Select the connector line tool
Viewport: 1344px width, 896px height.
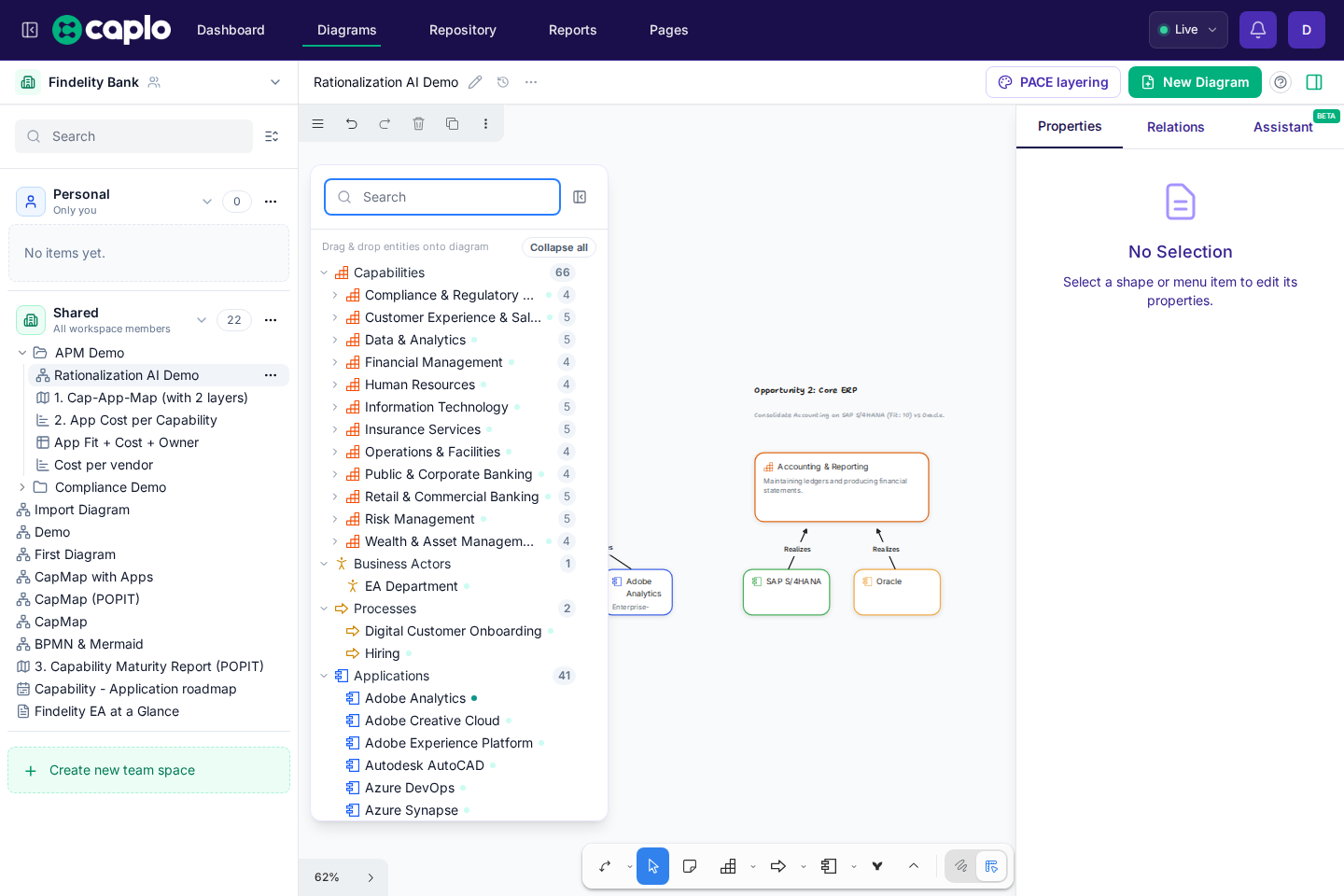point(605,866)
